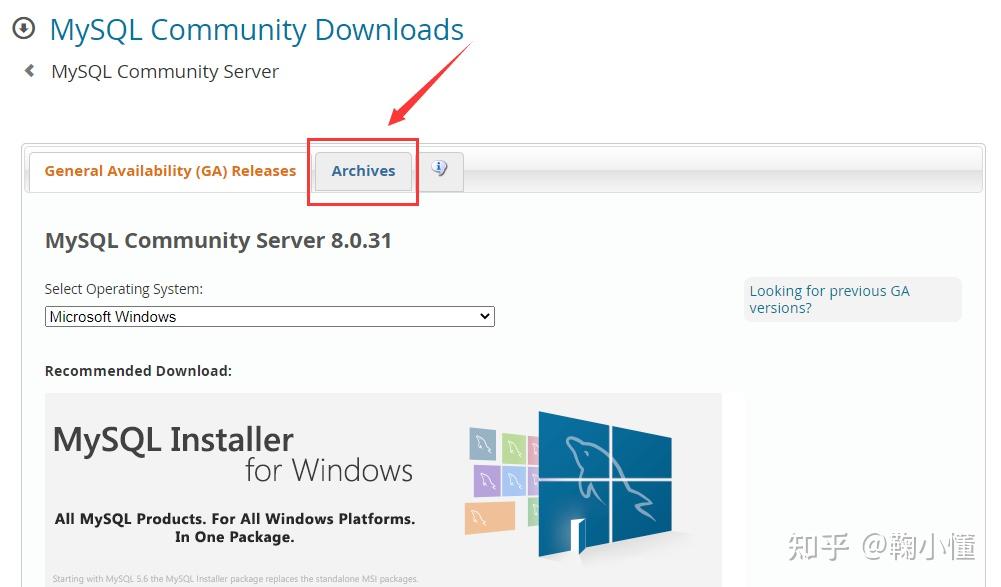The height and width of the screenshot is (587, 1001).
Task: Click the MySQL Installer for Windows banner
Action: pos(383,489)
